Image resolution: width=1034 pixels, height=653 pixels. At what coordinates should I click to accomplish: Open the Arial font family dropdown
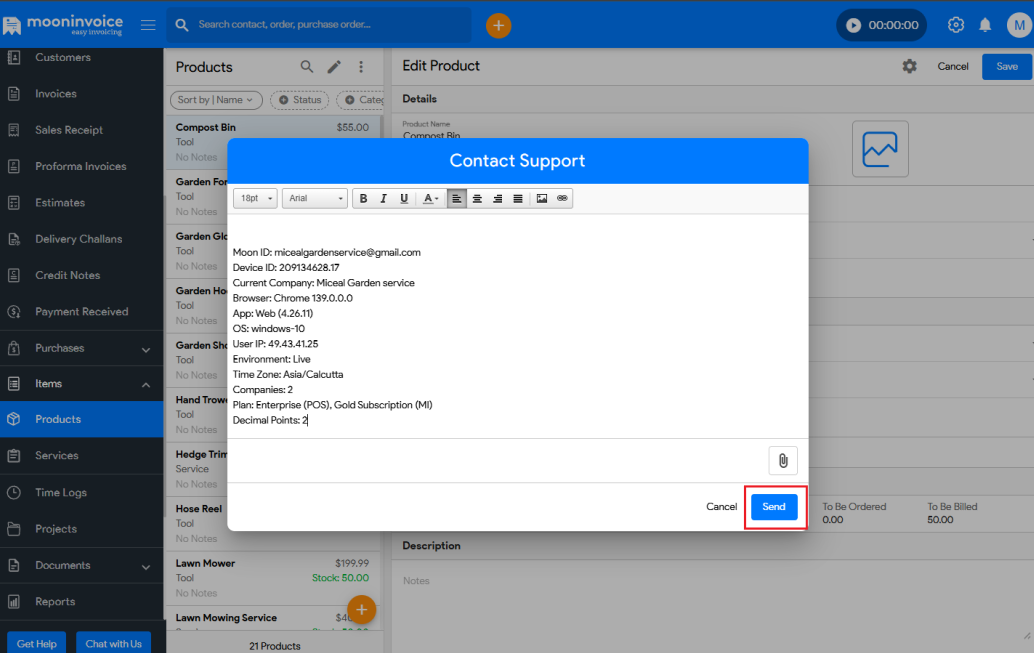point(315,199)
